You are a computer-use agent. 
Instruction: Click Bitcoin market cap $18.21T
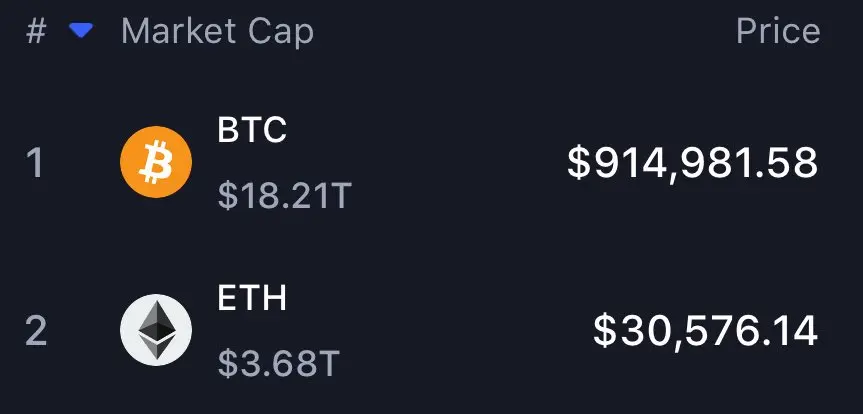[x=285, y=195]
